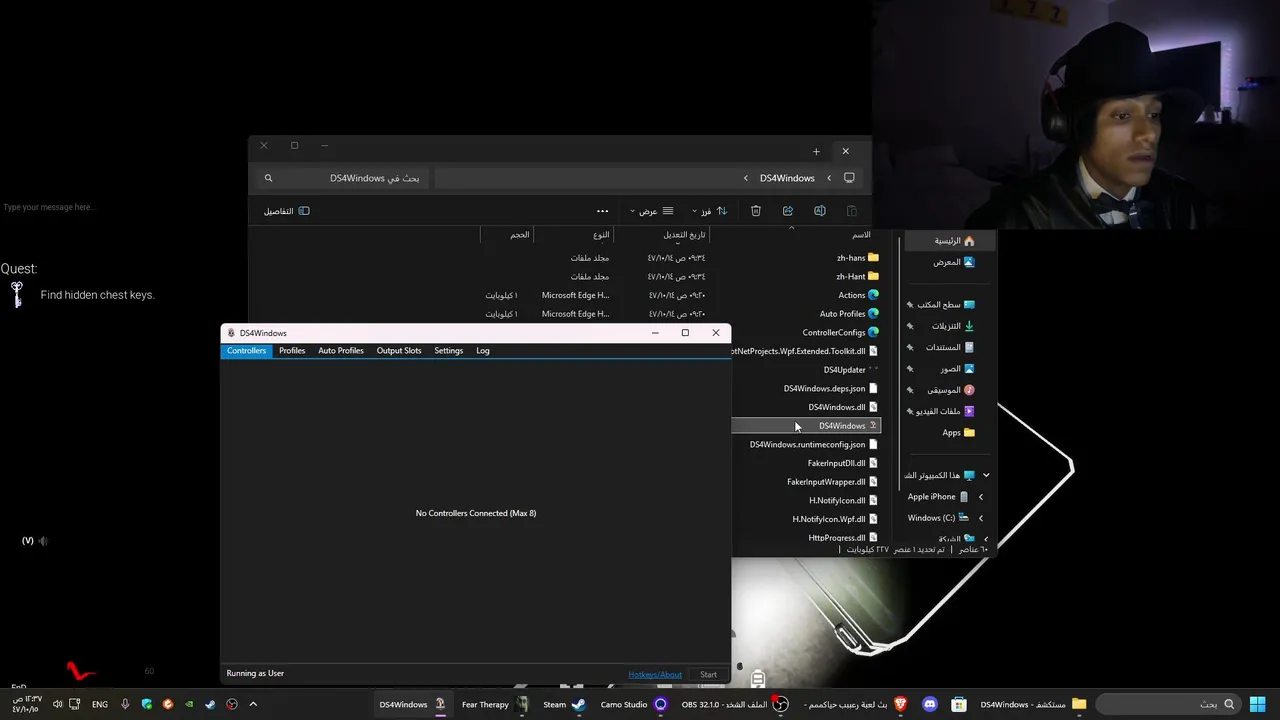Add a new Explorer tab with plus
This screenshot has width=1280, height=720.
[x=816, y=151]
